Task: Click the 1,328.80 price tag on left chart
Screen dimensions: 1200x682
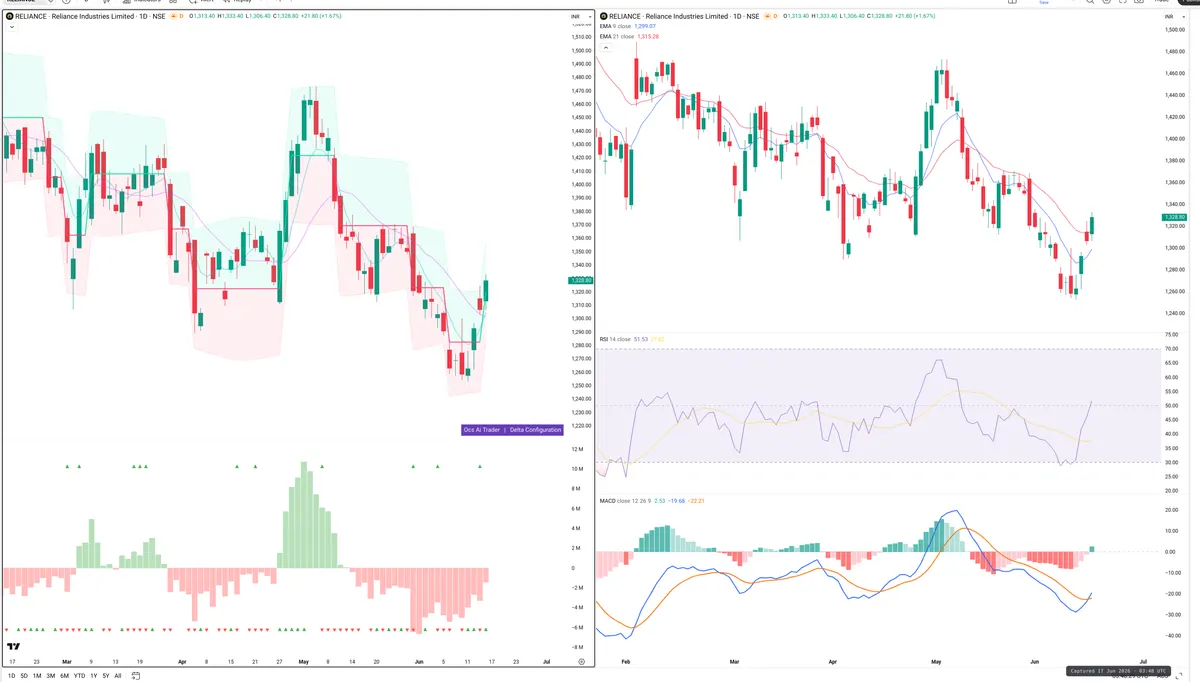Action: pos(582,281)
